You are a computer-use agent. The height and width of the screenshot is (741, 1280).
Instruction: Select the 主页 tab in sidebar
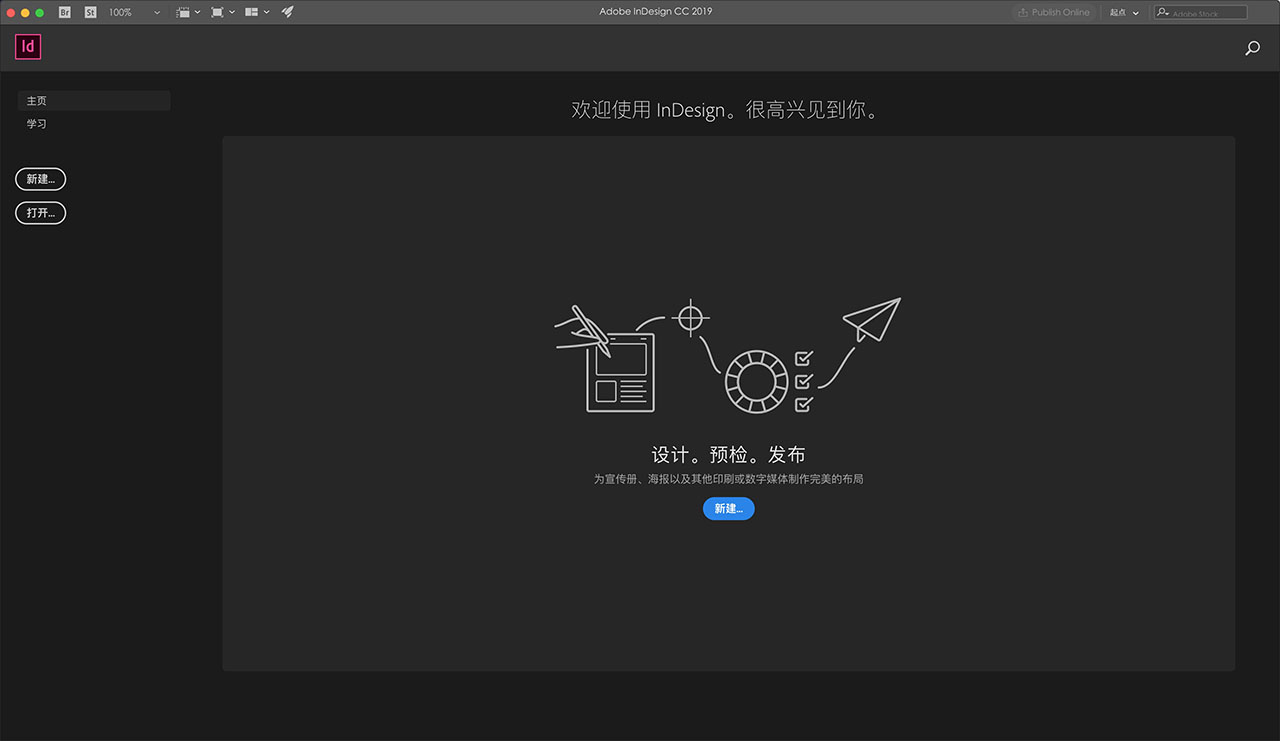(x=94, y=101)
